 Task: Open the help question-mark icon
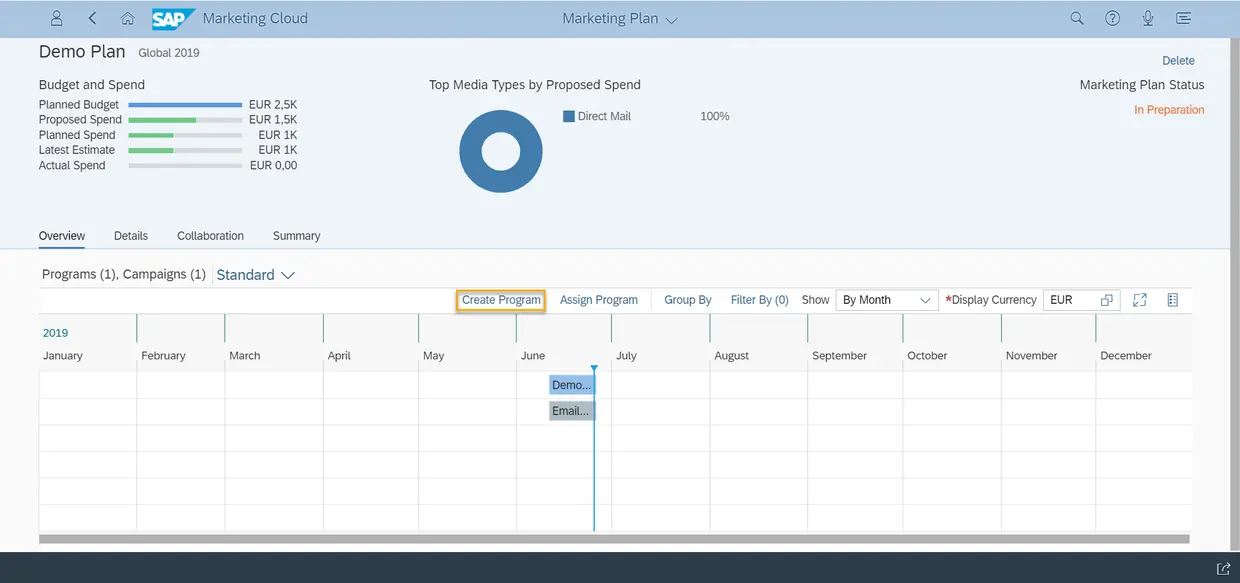point(1112,18)
